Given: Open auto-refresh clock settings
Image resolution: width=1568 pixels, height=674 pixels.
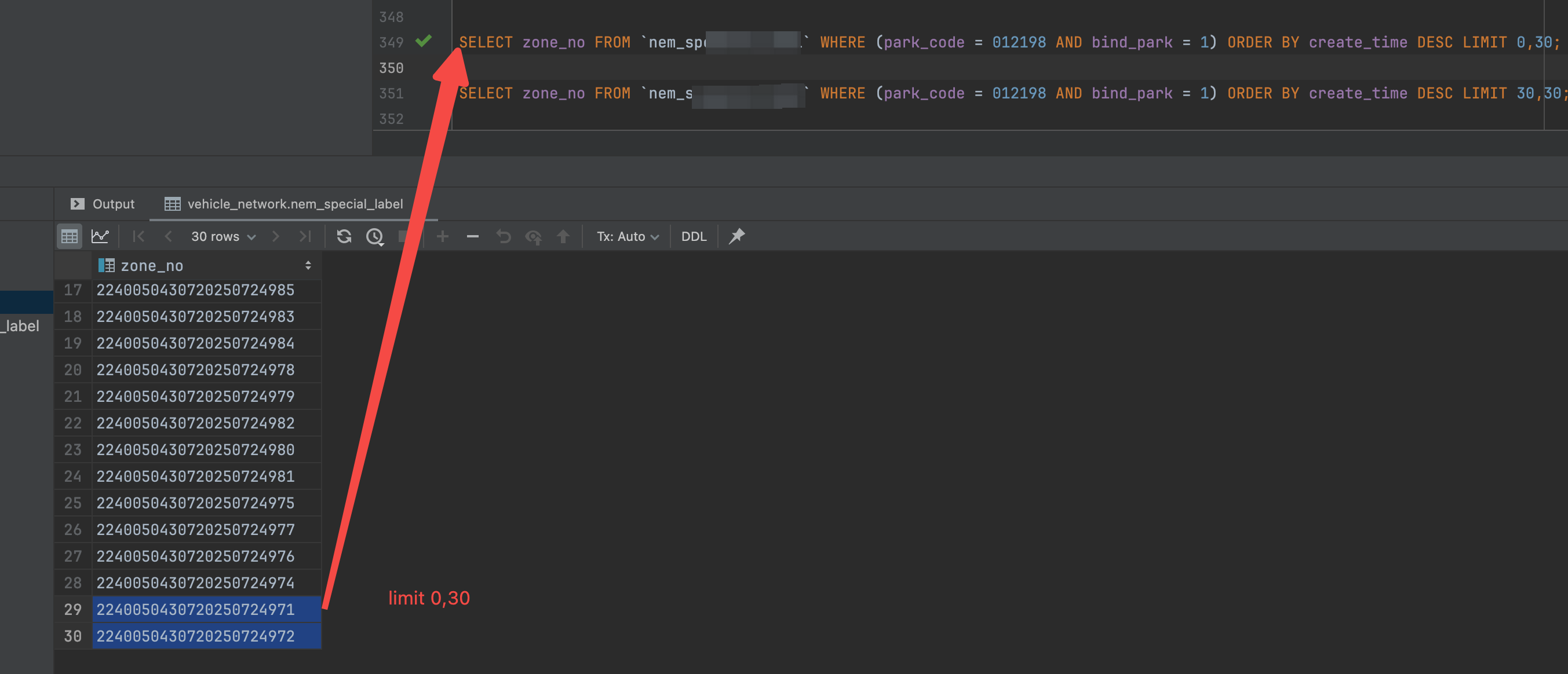Looking at the screenshot, I should pyautogui.click(x=375, y=236).
